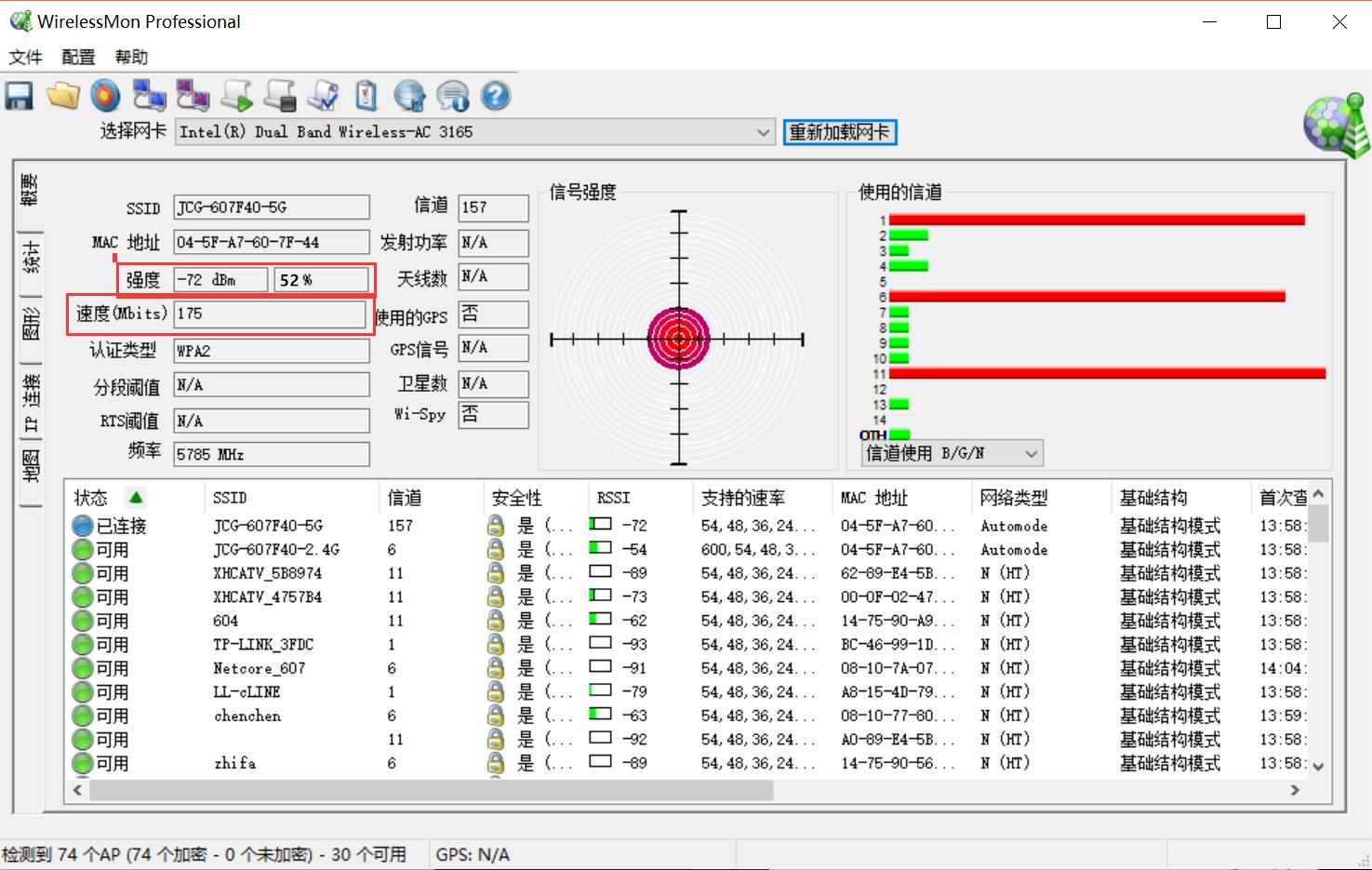Switch to the IP 连接 side tab

tap(31, 404)
